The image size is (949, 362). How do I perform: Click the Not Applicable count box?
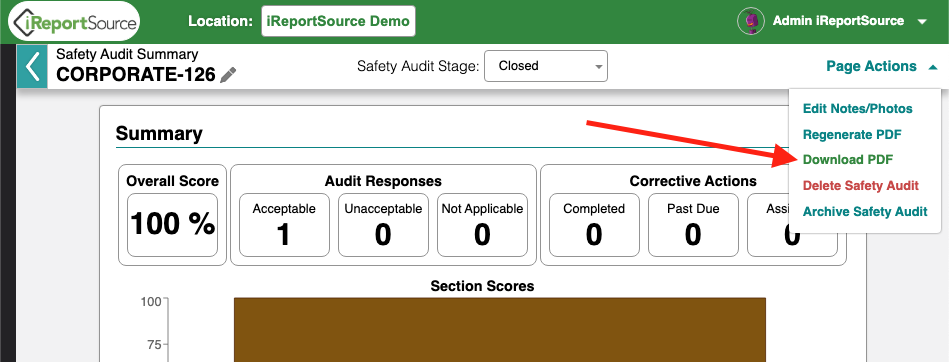tap(482, 225)
